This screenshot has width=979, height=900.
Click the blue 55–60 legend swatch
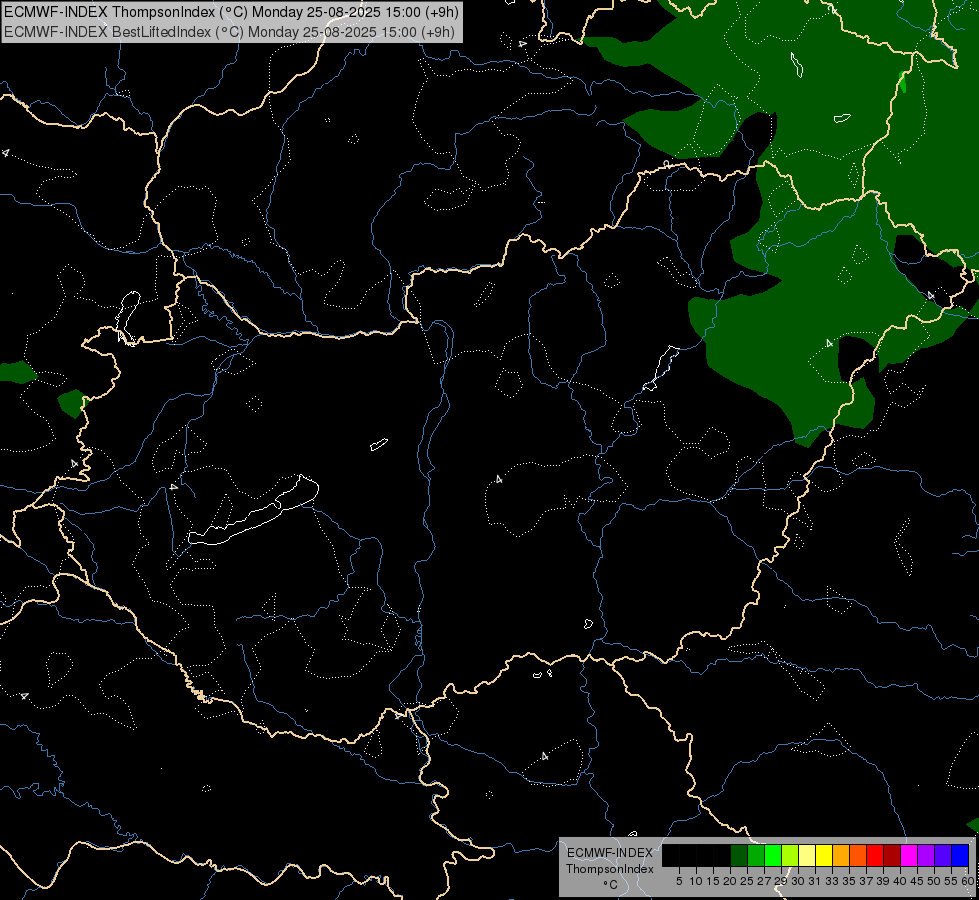click(960, 855)
